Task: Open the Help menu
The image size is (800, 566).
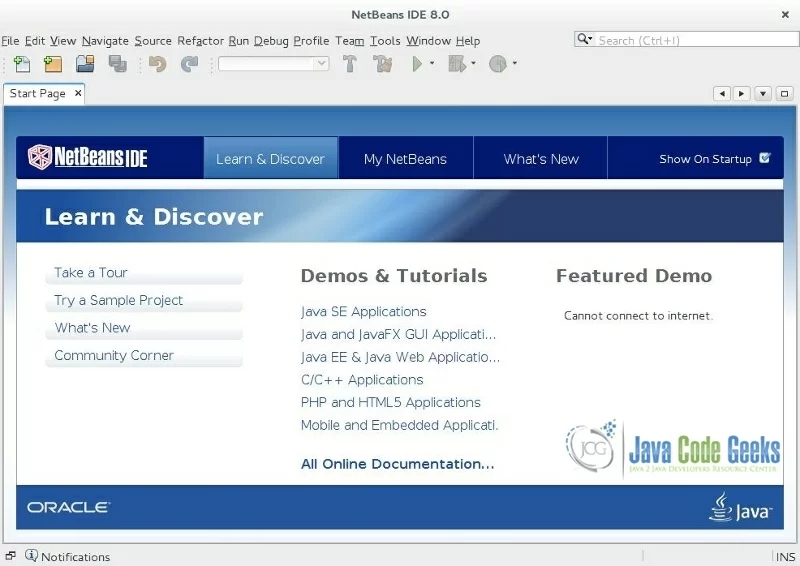Action: 468,41
